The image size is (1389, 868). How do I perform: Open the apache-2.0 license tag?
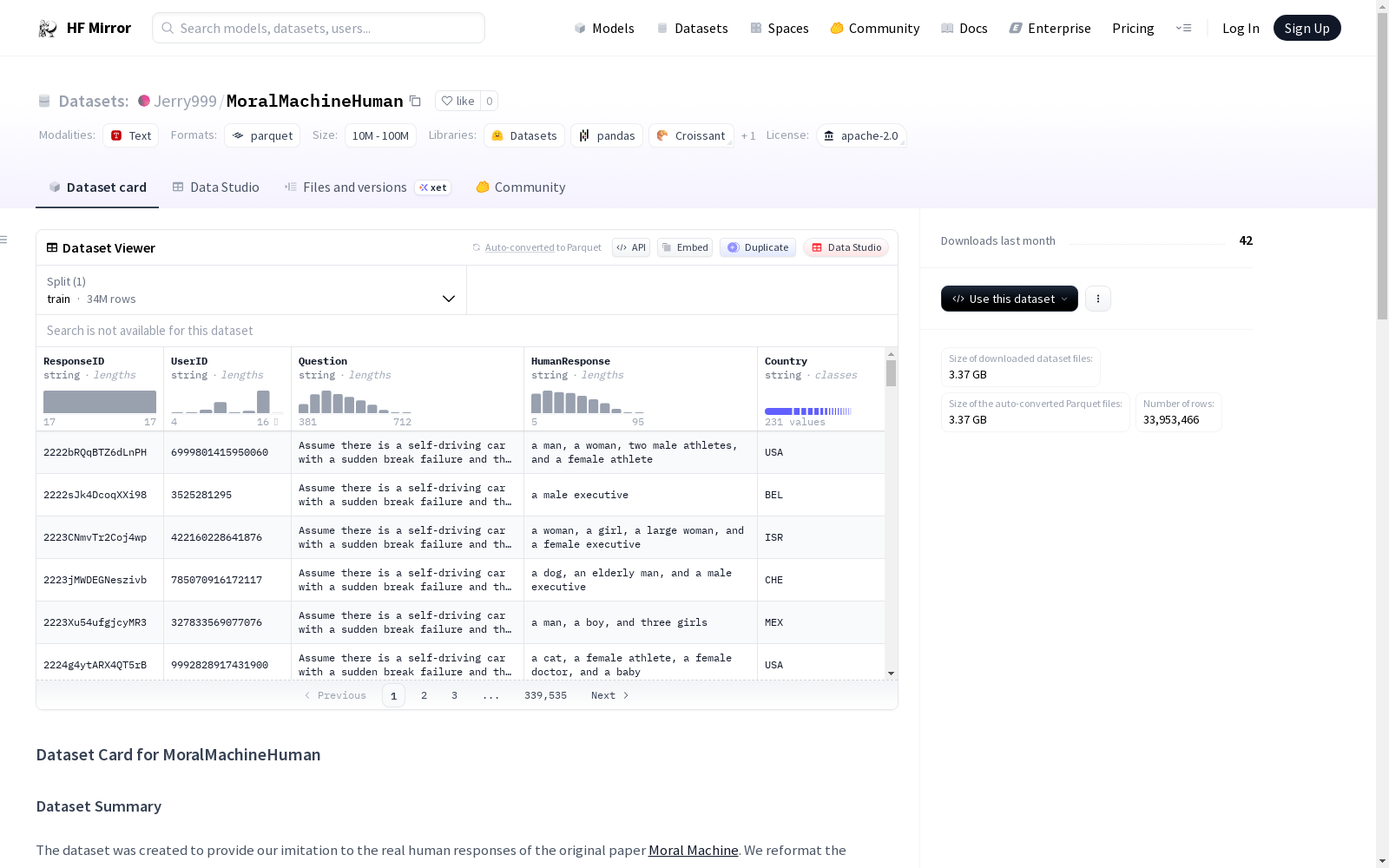(861, 135)
